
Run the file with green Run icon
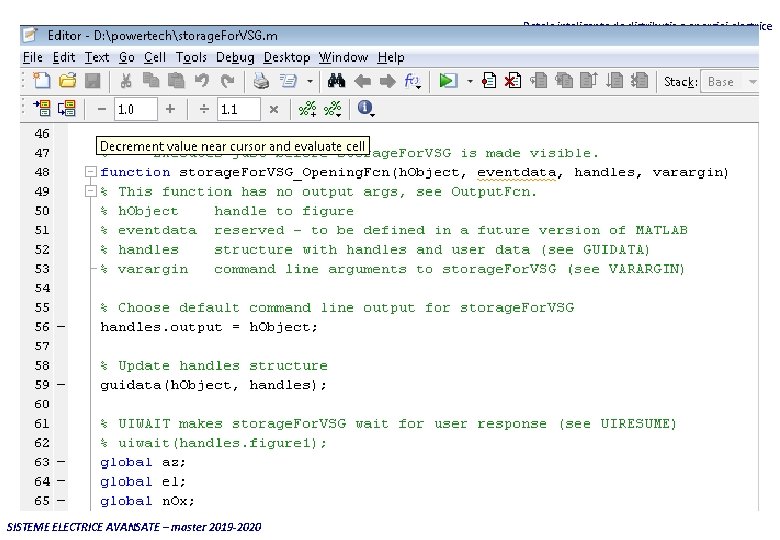click(448, 81)
